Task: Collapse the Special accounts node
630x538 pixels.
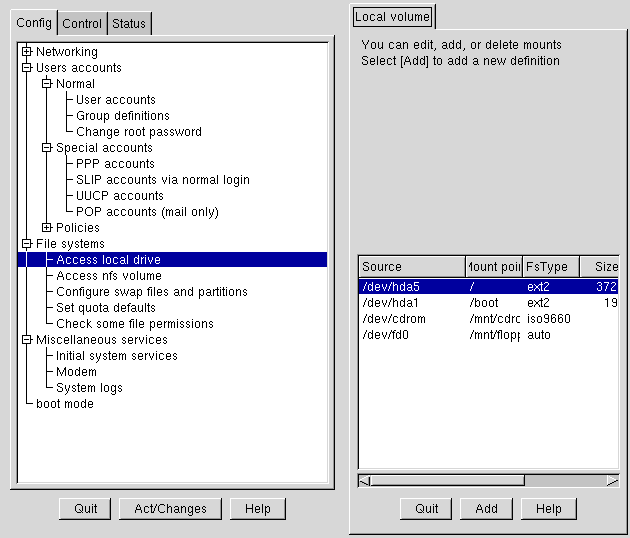Action: pos(47,148)
